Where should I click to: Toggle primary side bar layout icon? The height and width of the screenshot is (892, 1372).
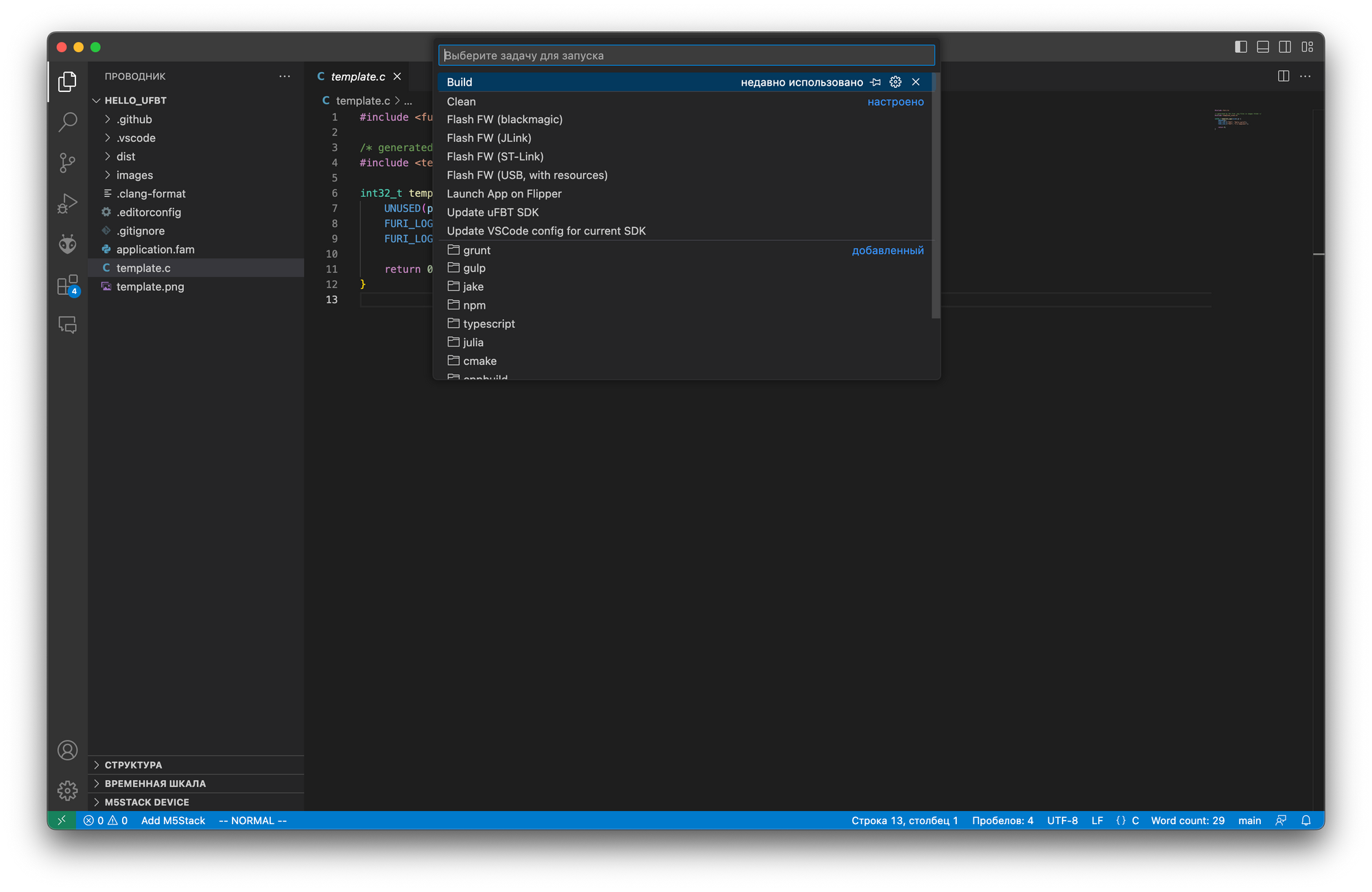[x=1241, y=47]
